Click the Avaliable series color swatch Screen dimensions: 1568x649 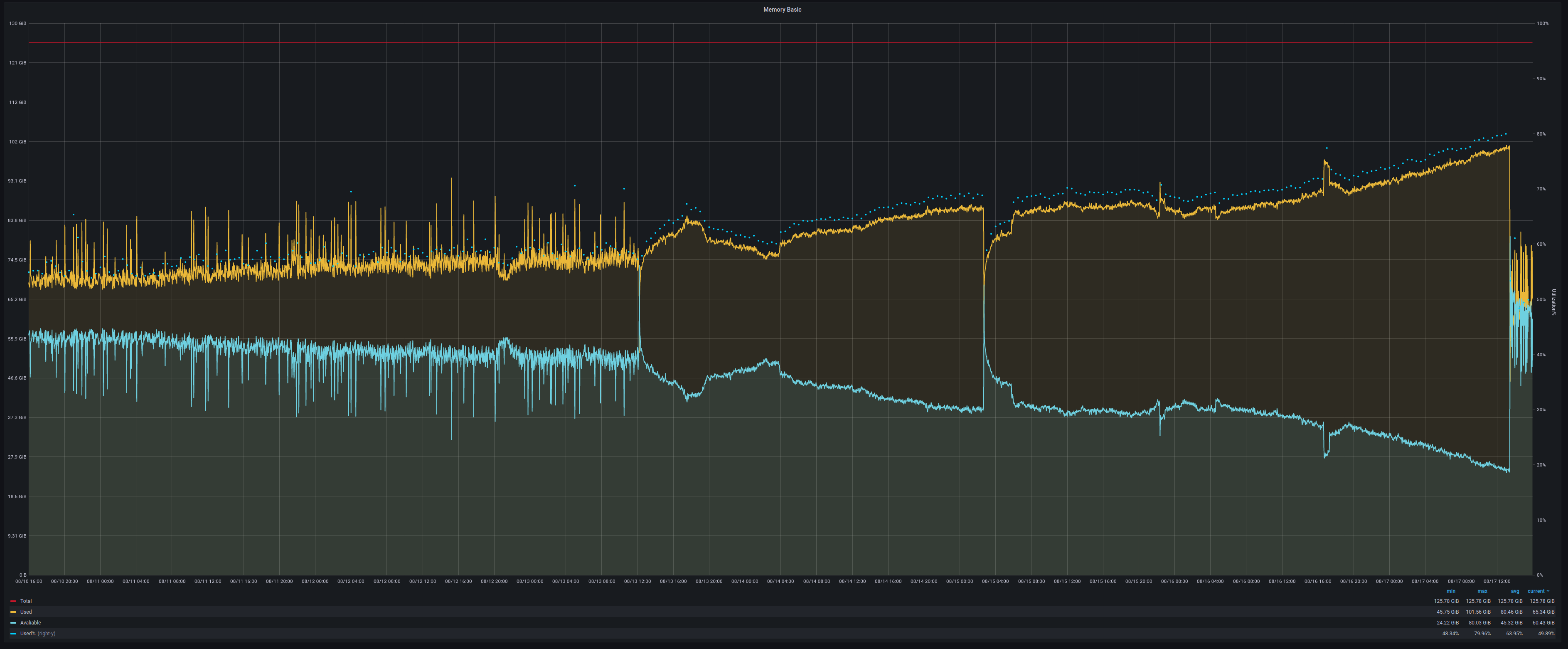[x=13, y=623]
